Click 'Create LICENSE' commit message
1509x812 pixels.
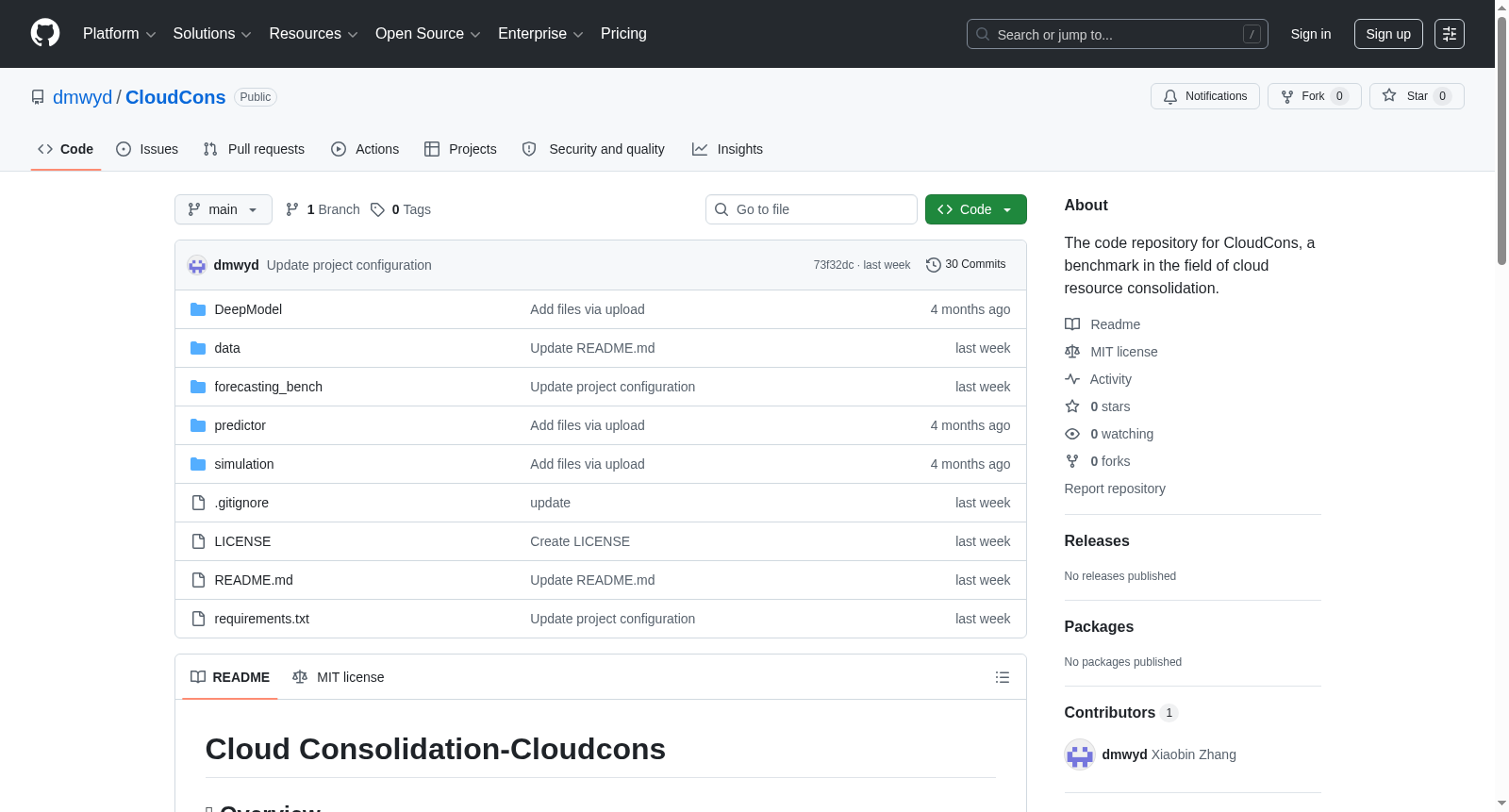click(x=580, y=541)
